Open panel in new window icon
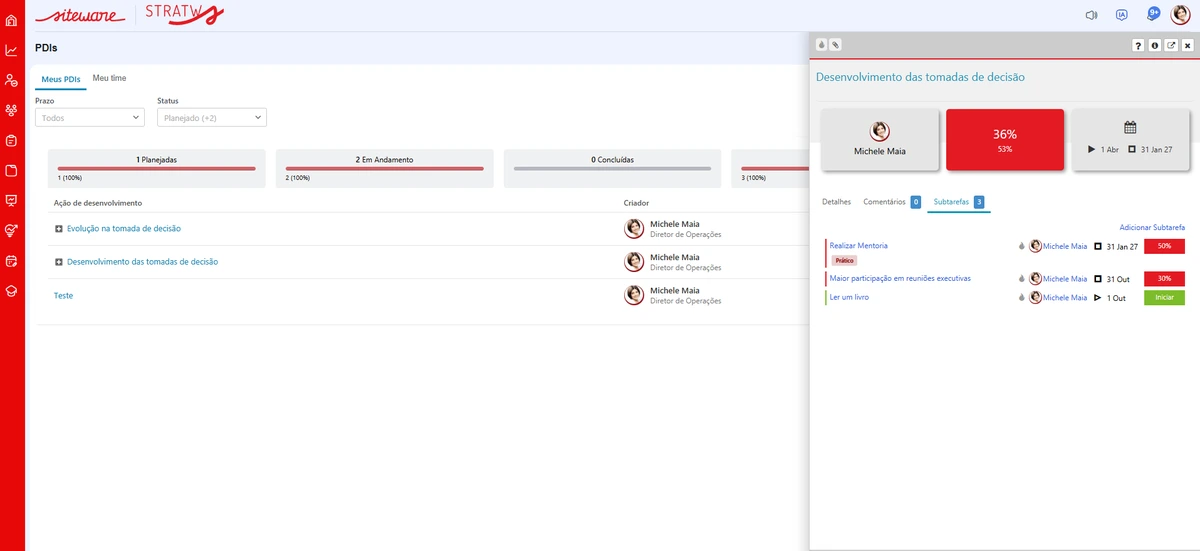The height and width of the screenshot is (551, 1200). point(1171,45)
